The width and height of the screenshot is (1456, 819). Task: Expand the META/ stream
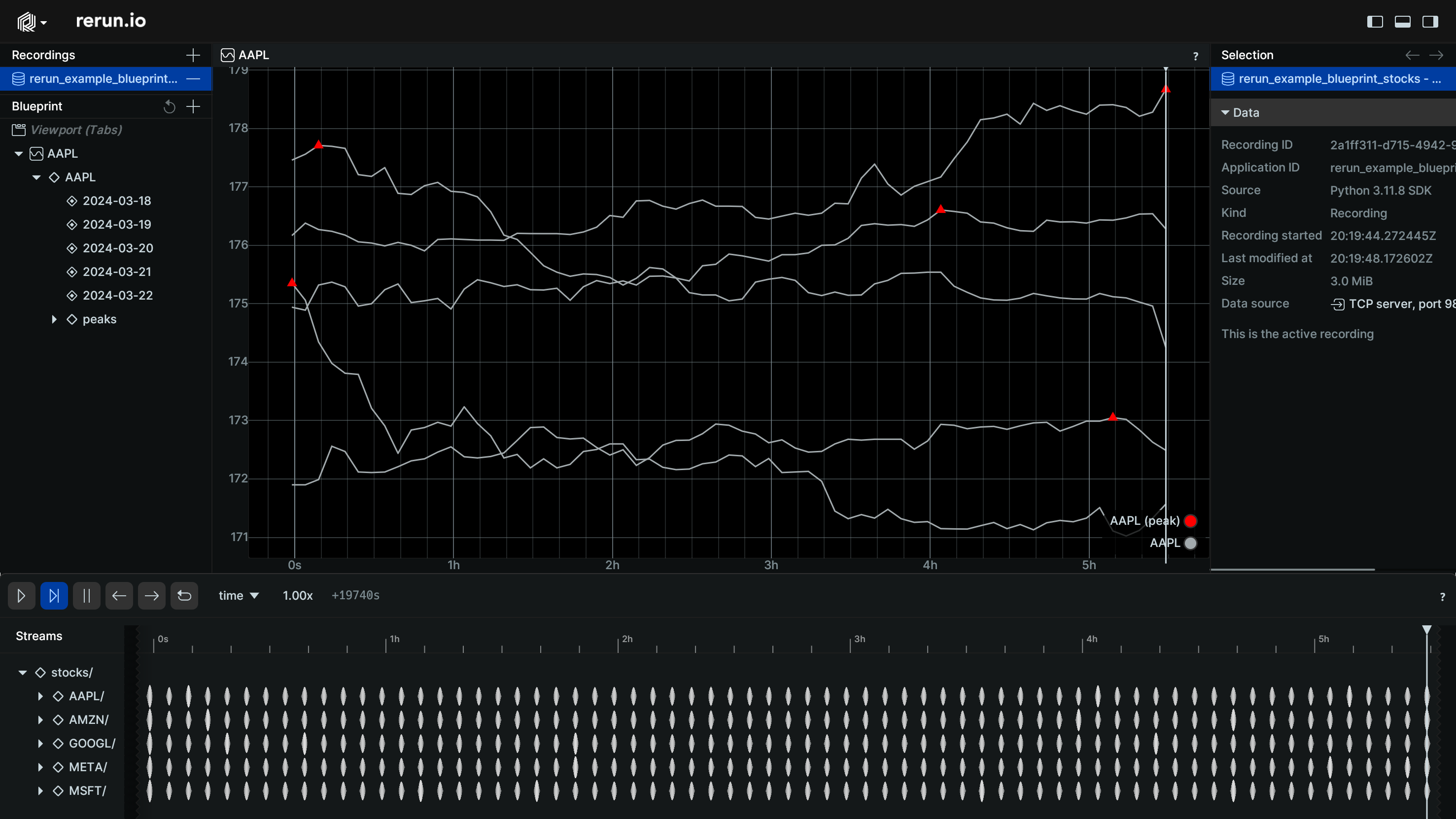click(x=40, y=768)
